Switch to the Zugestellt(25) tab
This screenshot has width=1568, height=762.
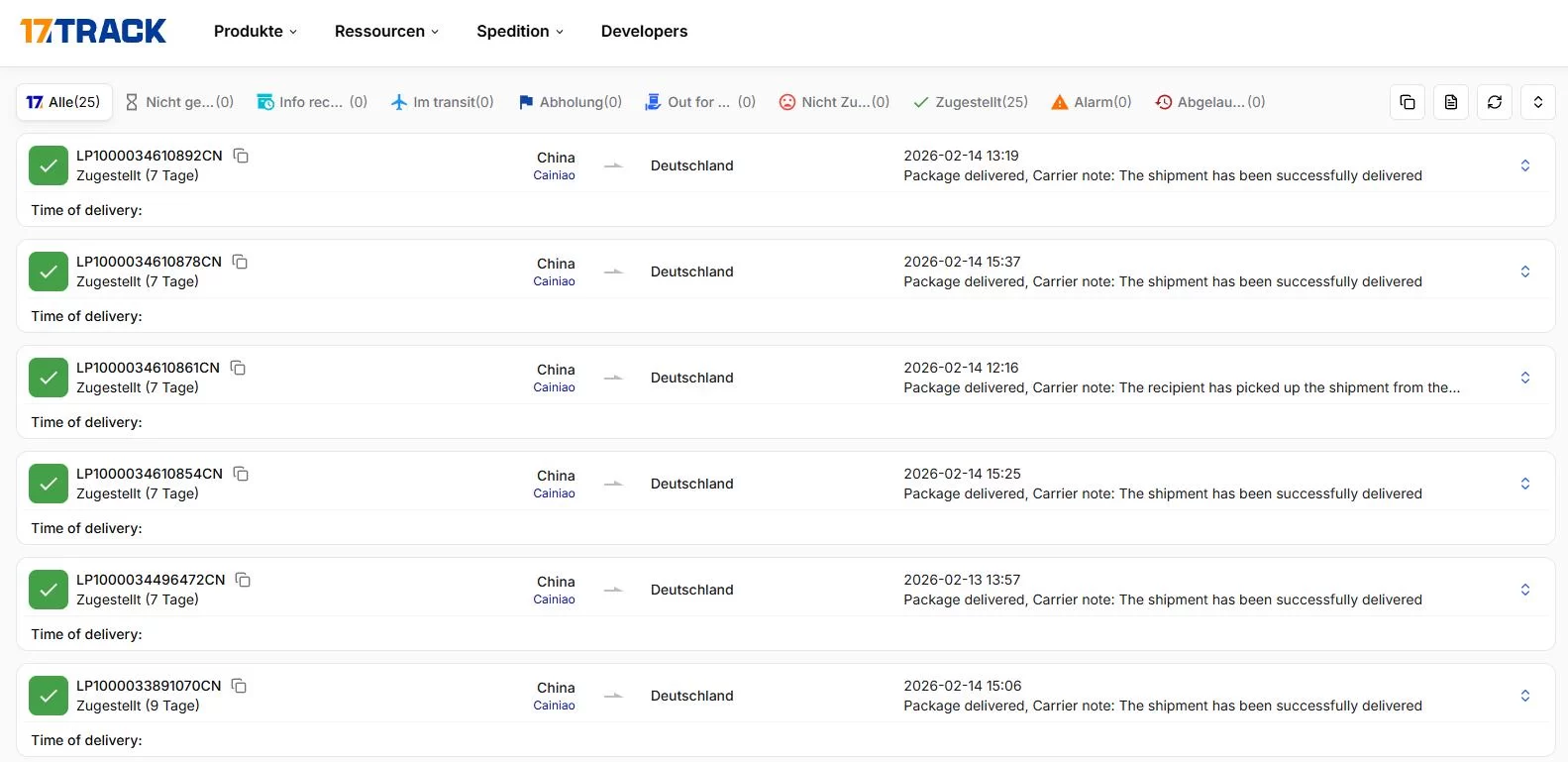[971, 102]
